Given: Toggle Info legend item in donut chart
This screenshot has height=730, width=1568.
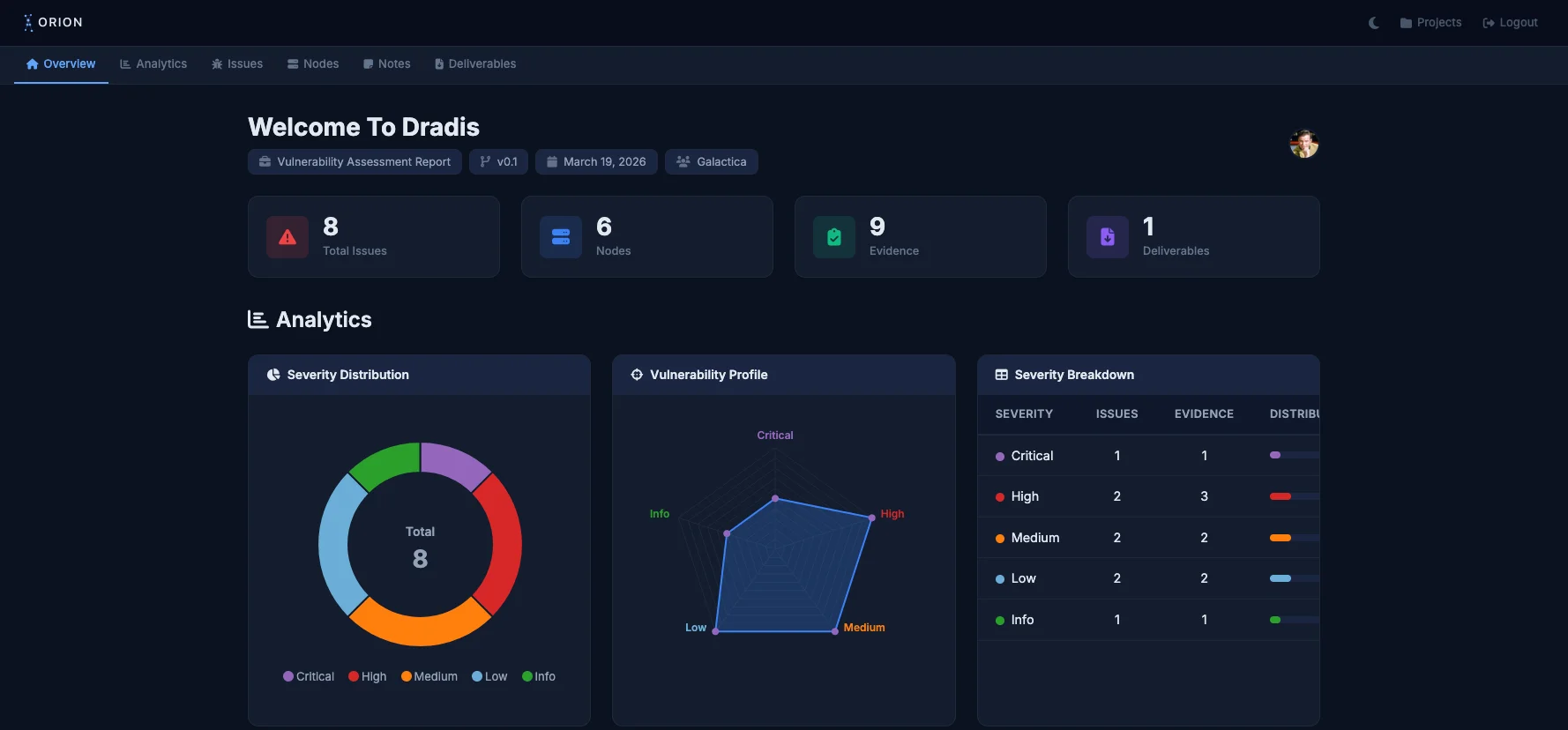Looking at the screenshot, I should click(x=539, y=676).
